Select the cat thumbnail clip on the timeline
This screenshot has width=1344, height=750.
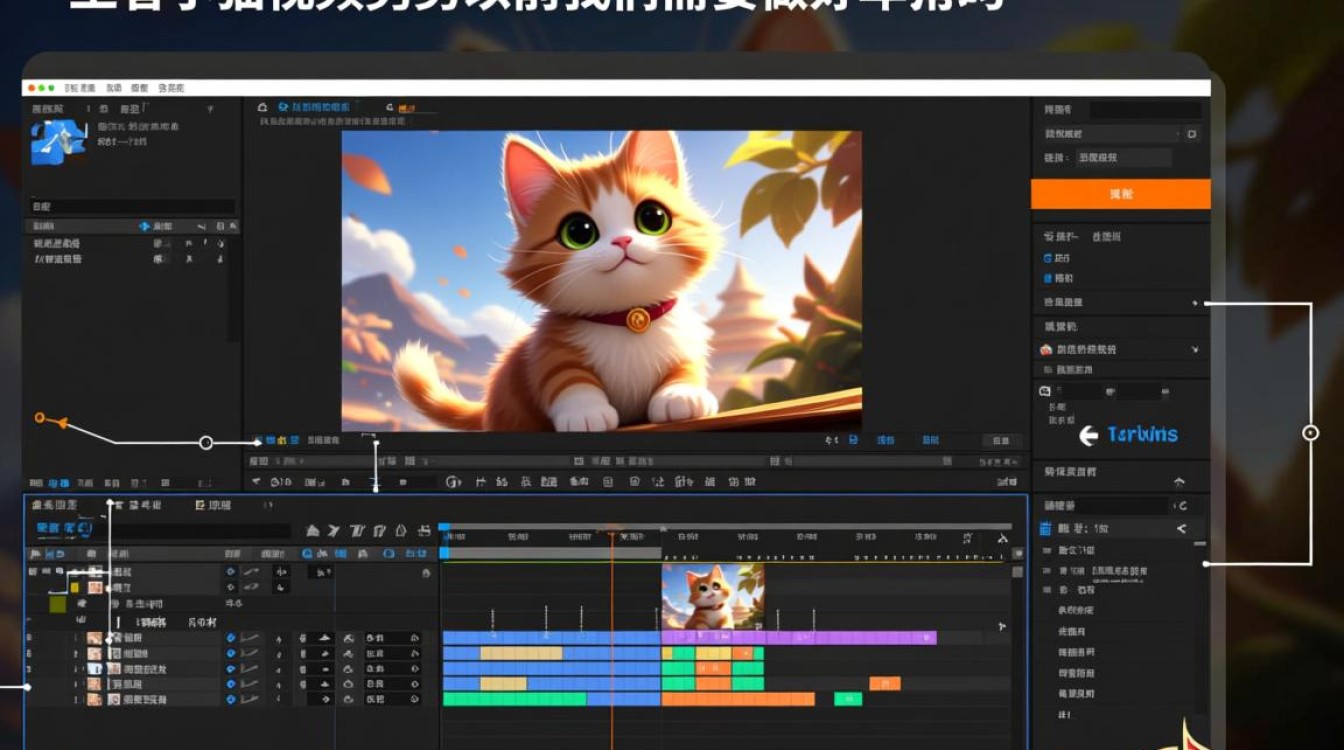pos(712,597)
